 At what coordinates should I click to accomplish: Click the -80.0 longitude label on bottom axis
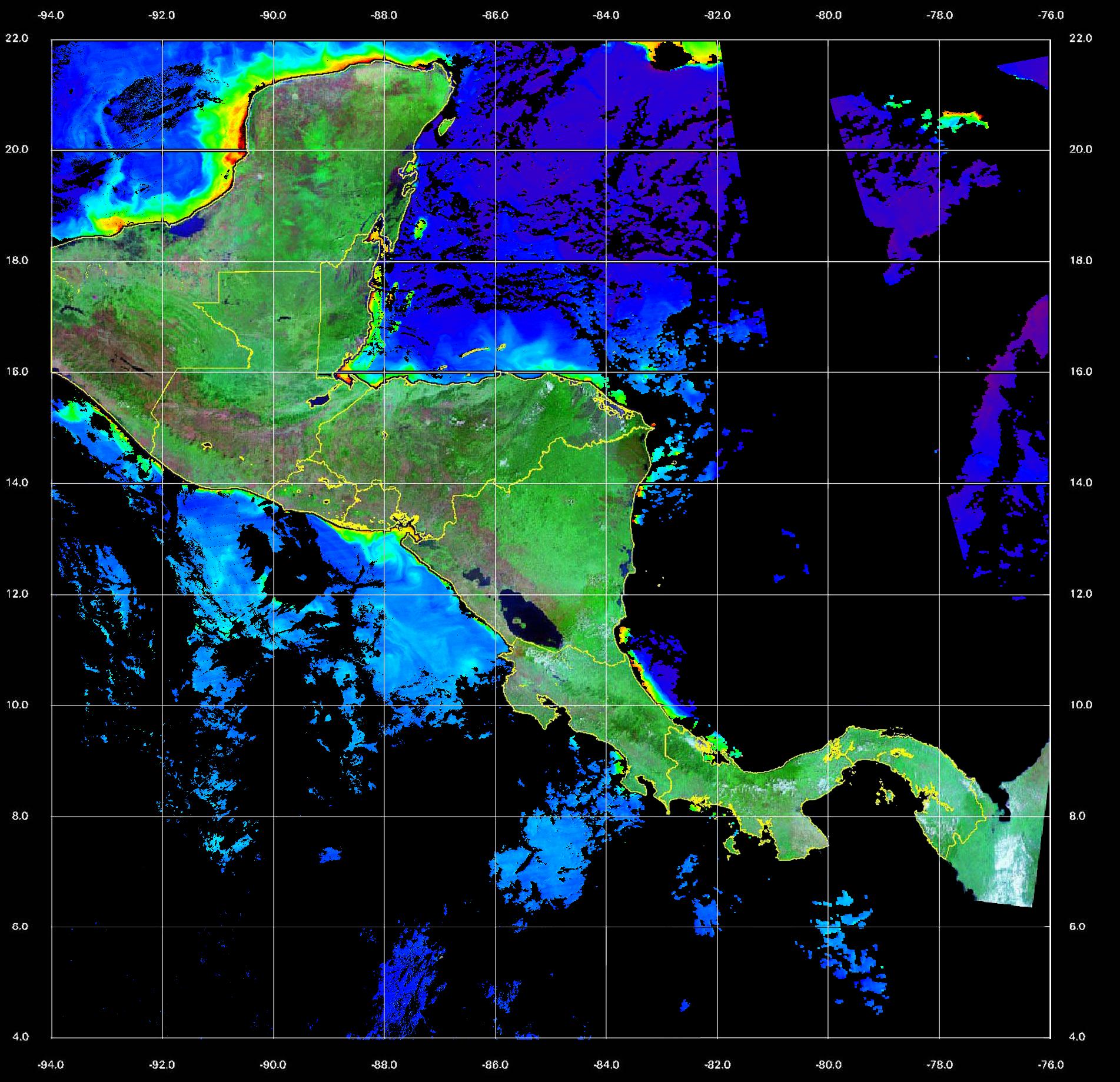(x=828, y=1064)
